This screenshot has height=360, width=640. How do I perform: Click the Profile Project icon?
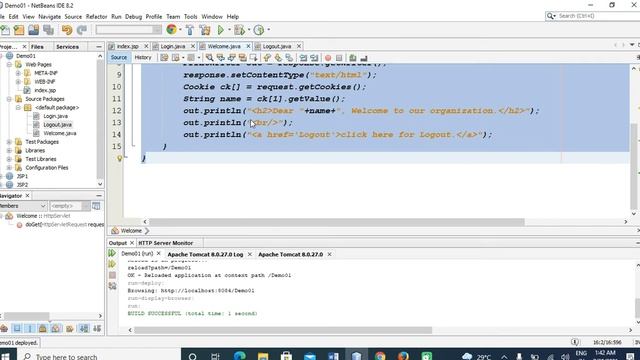tap(259, 30)
